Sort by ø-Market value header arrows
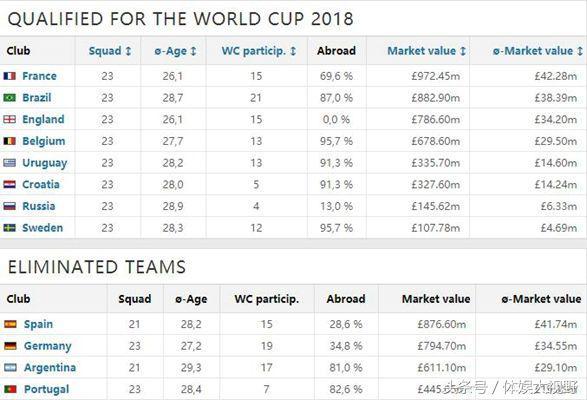This screenshot has height=400, width=587. click(x=580, y=51)
